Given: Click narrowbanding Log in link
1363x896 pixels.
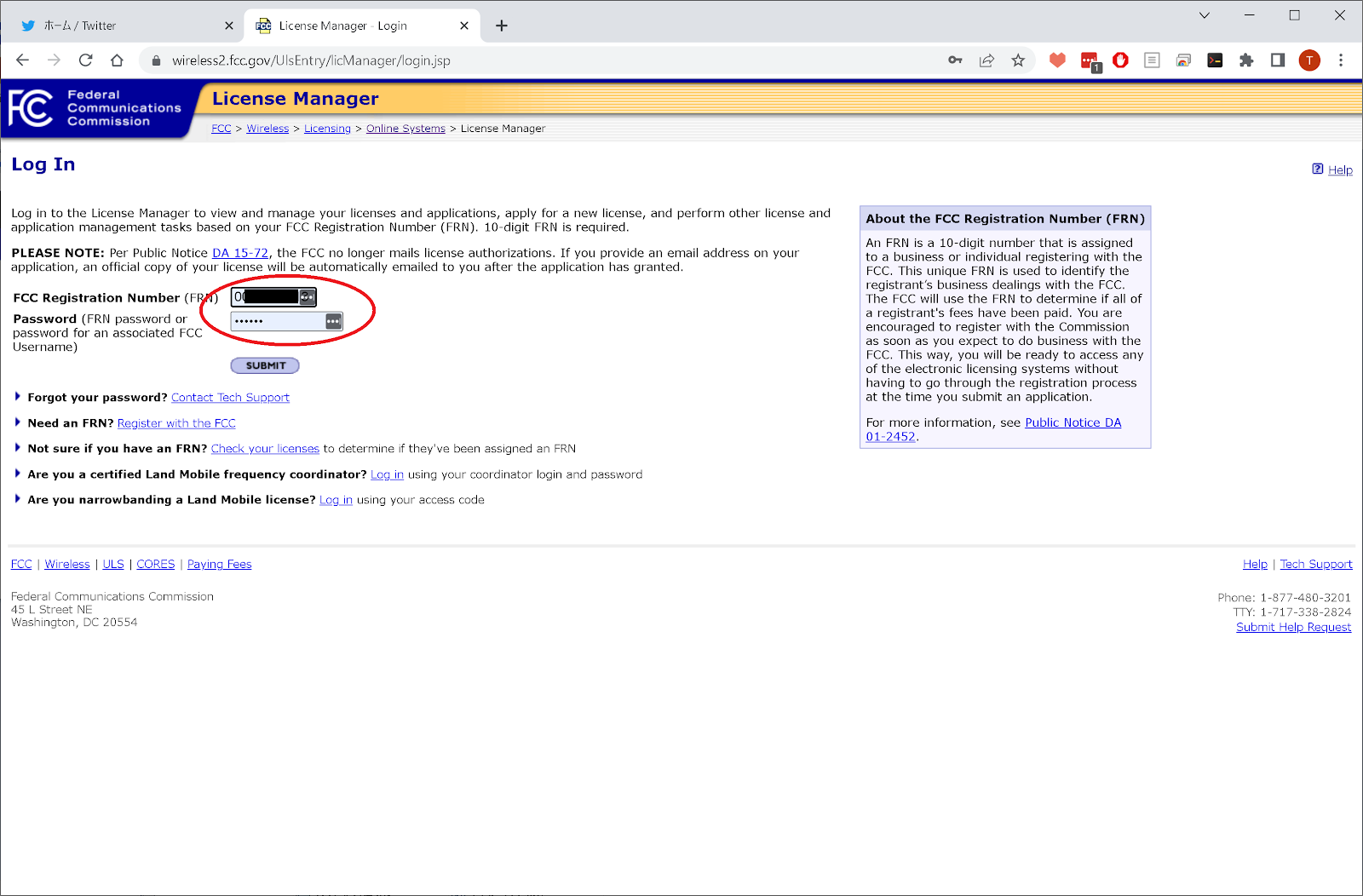Looking at the screenshot, I should click(x=336, y=500).
